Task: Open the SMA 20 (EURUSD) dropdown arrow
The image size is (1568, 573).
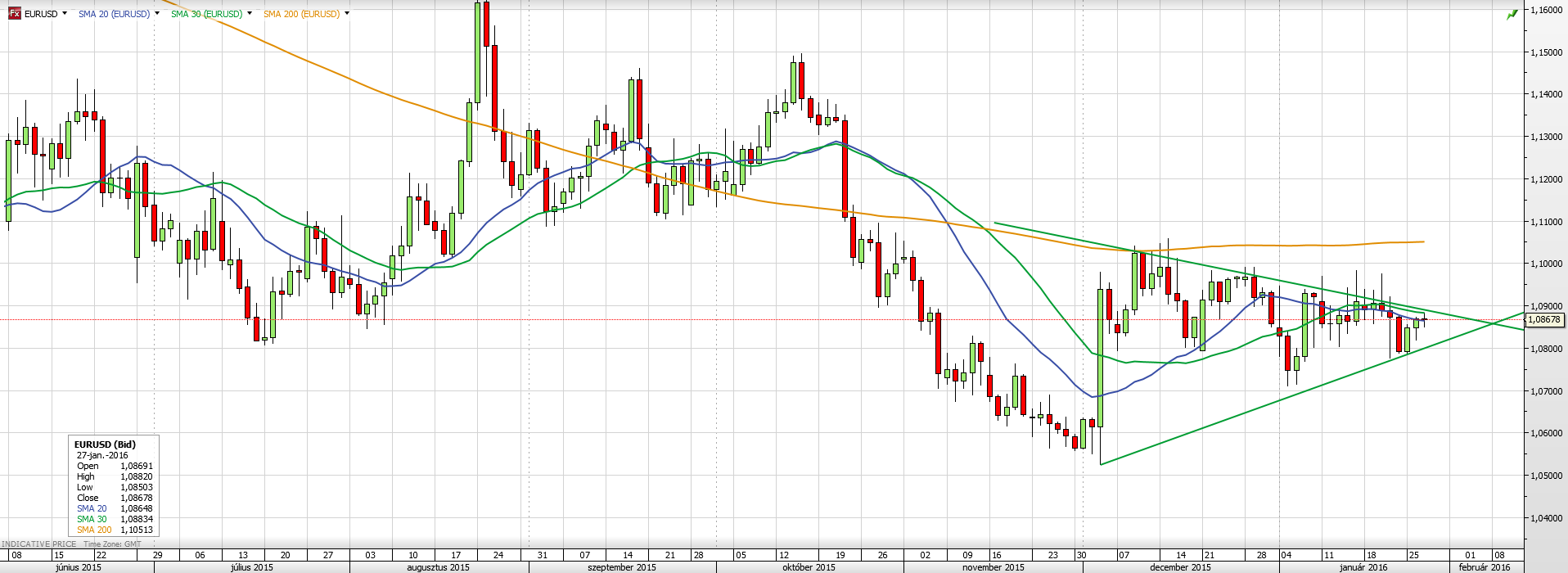Action: [x=157, y=14]
